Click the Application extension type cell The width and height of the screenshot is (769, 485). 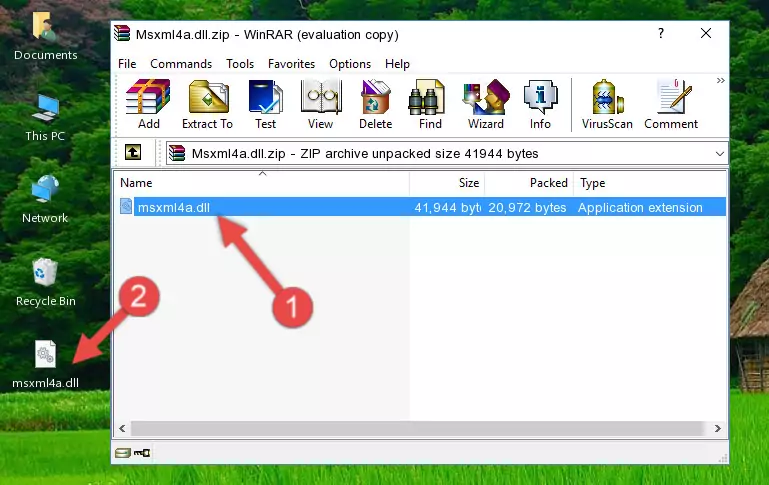[x=640, y=207]
